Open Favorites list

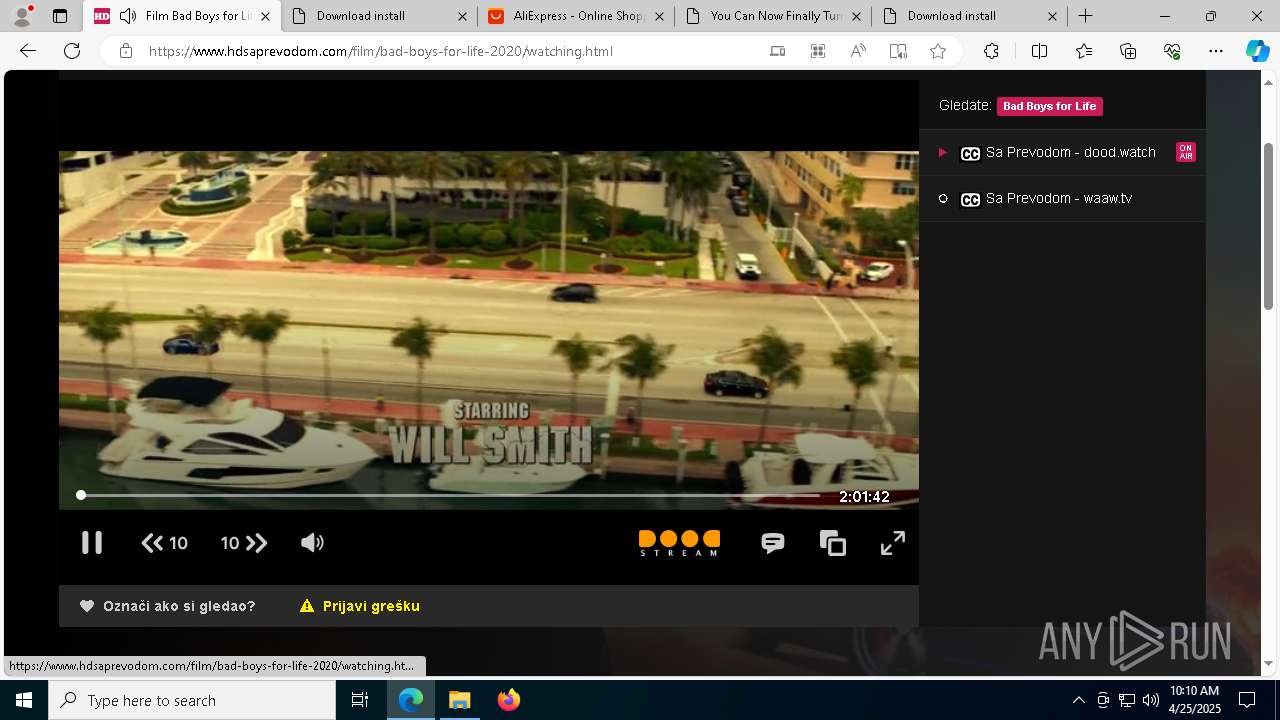point(1084,51)
